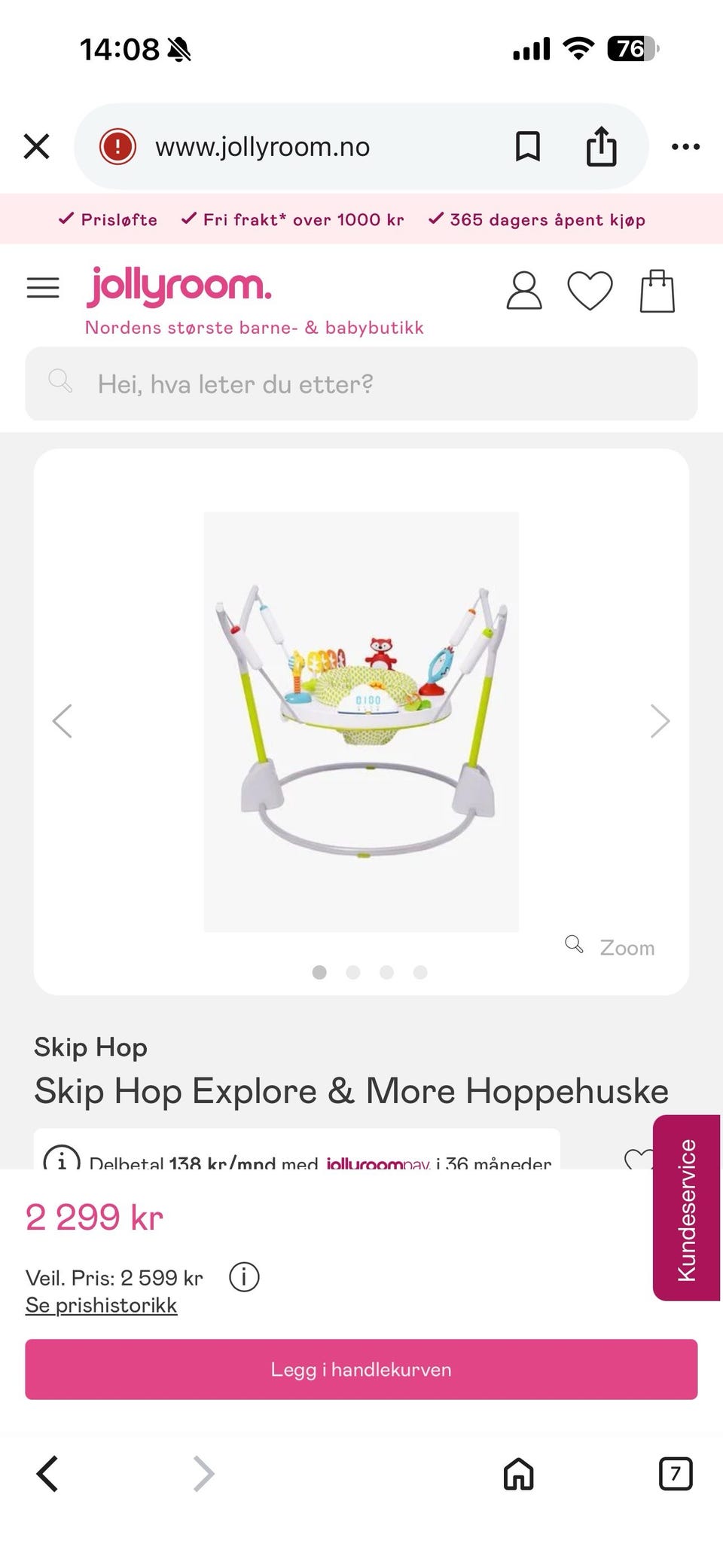The image size is (723, 1568).
Task: Select the fourth image carousel dot
Action: point(420,972)
